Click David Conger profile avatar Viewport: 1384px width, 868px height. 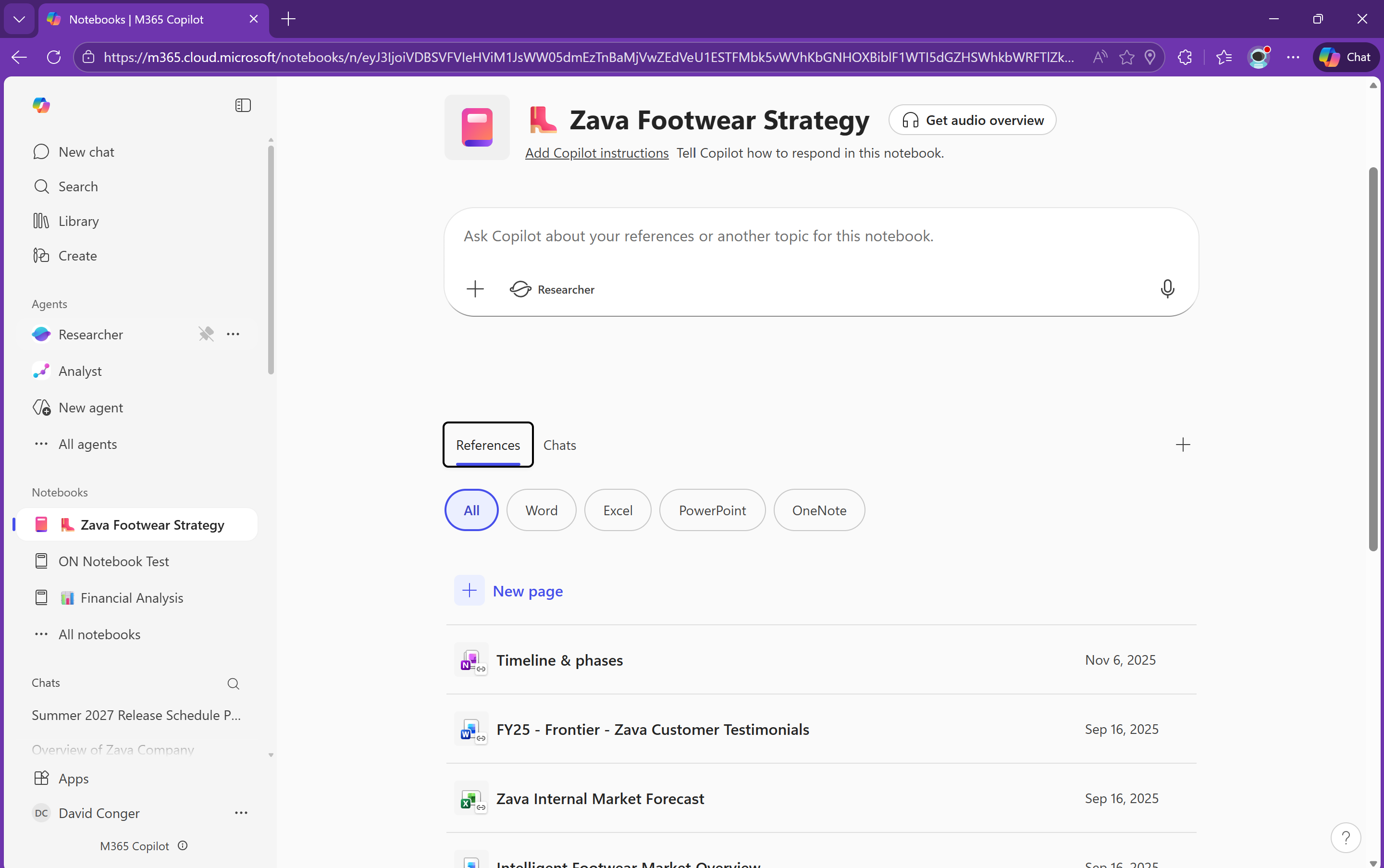click(x=41, y=813)
